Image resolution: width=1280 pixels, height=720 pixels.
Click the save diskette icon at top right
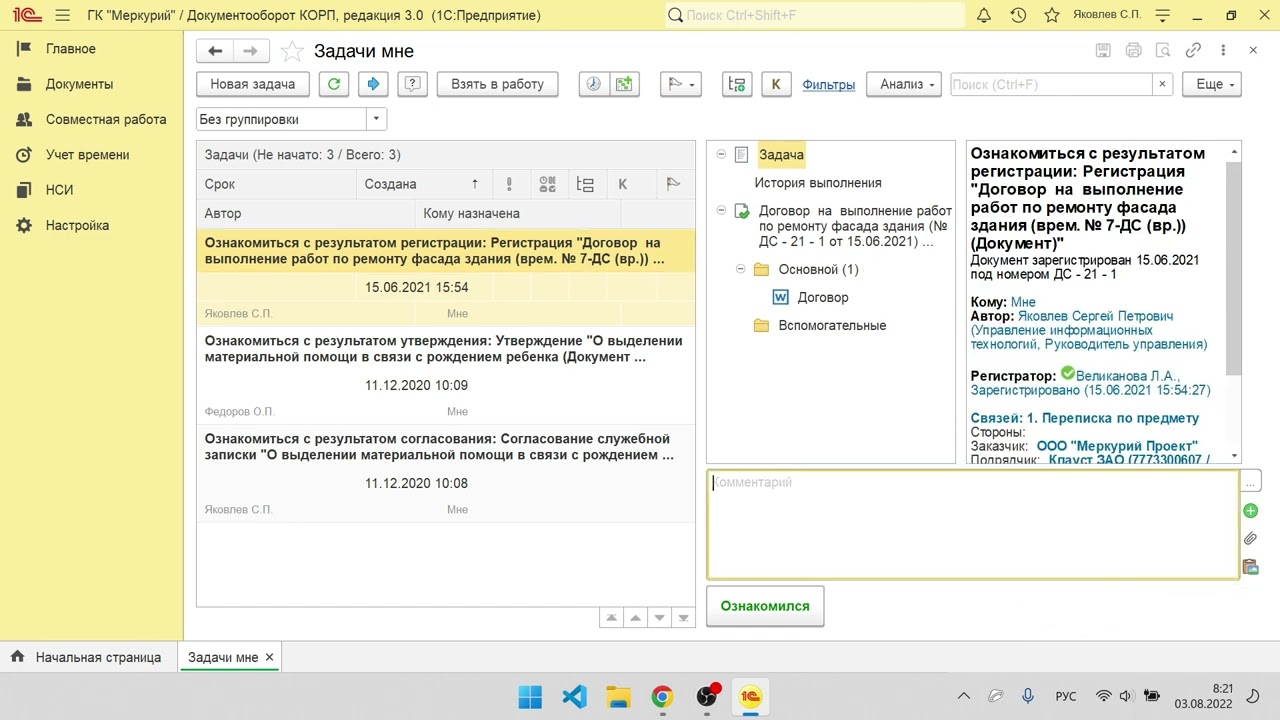(1103, 50)
